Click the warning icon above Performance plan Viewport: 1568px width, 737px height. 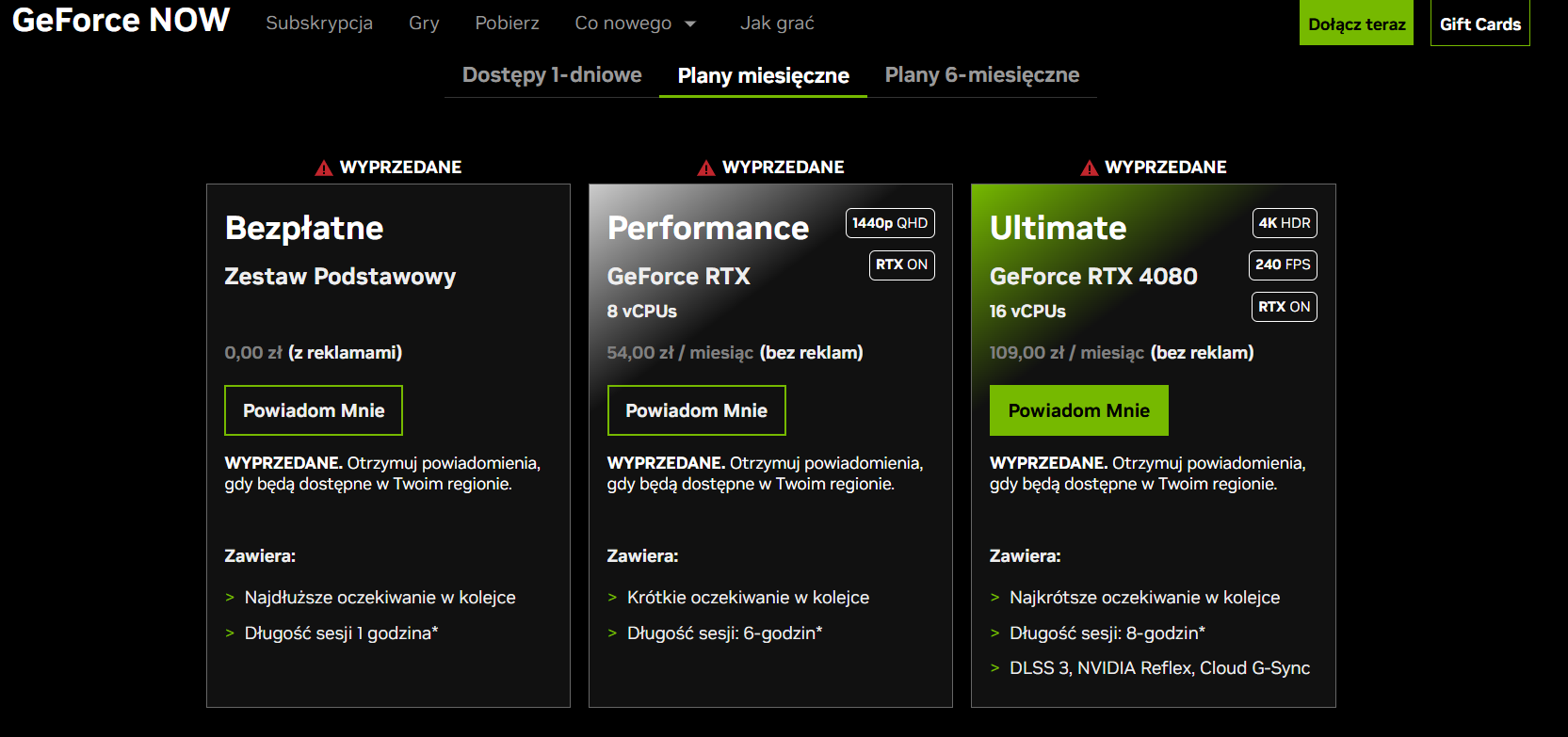[x=706, y=168]
